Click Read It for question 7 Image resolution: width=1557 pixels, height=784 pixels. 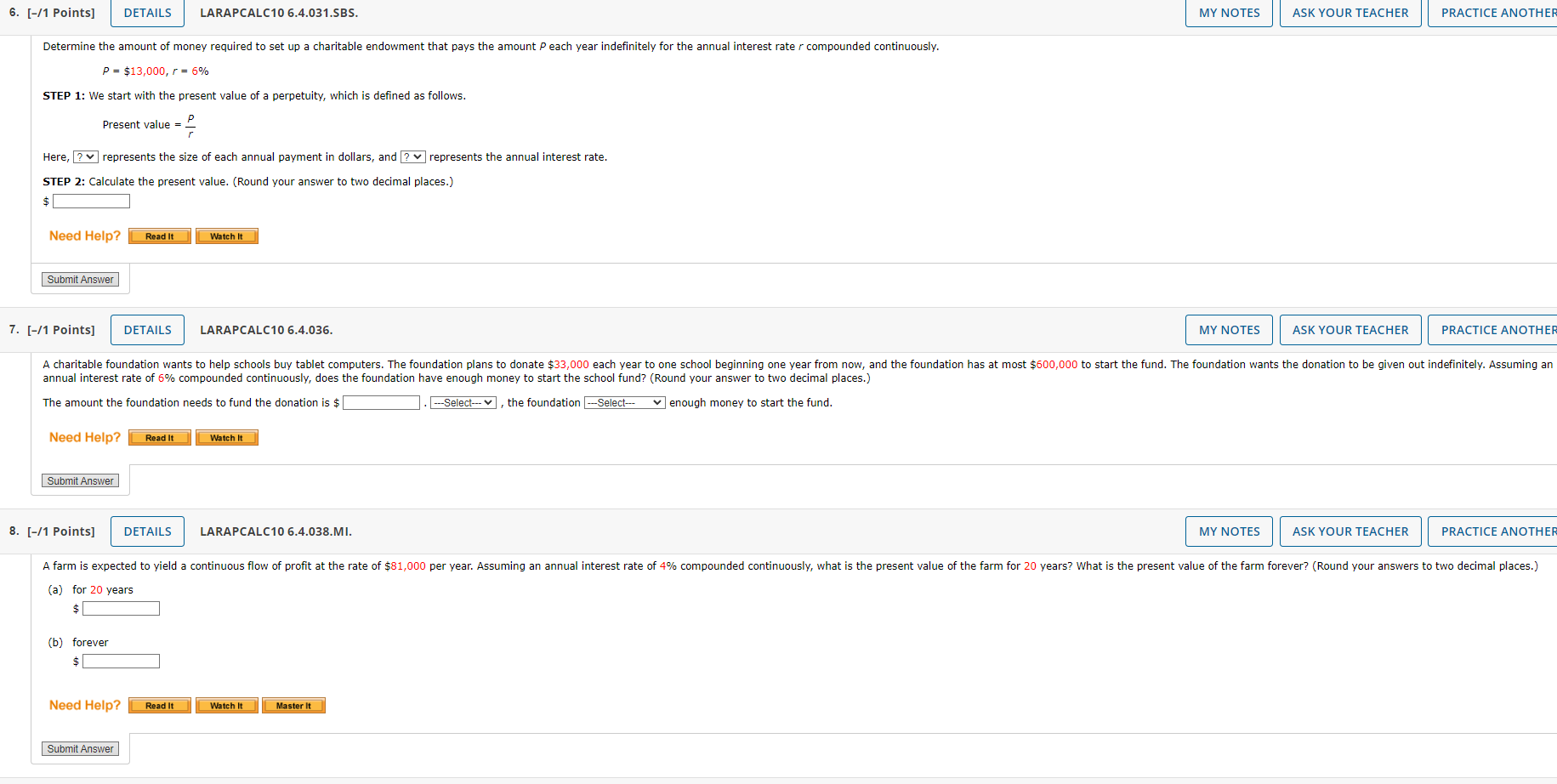tap(159, 437)
